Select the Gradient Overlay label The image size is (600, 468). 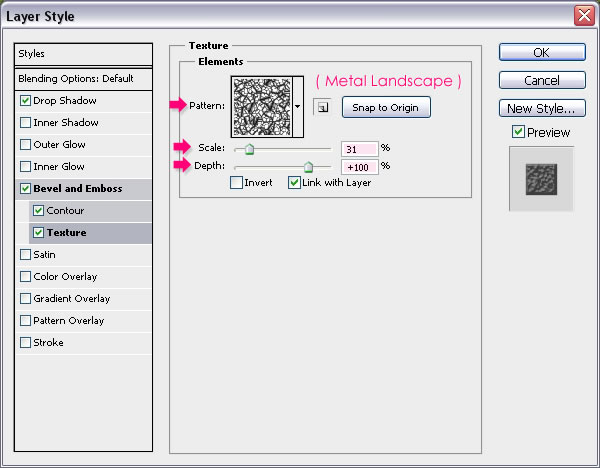[72, 298]
